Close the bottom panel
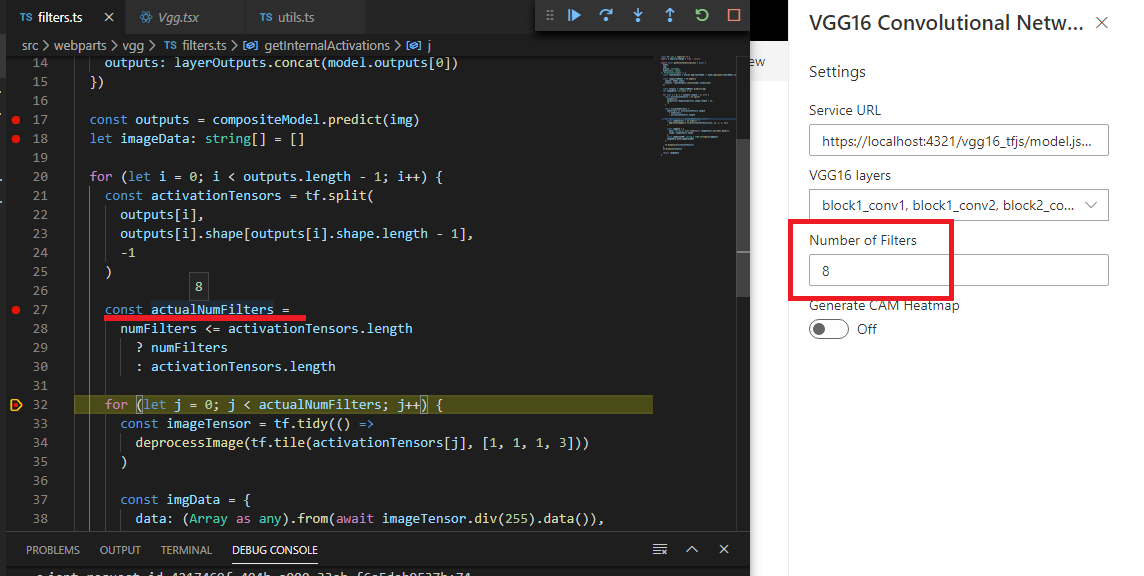This screenshot has height=576, width=1144. coord(724,549)
